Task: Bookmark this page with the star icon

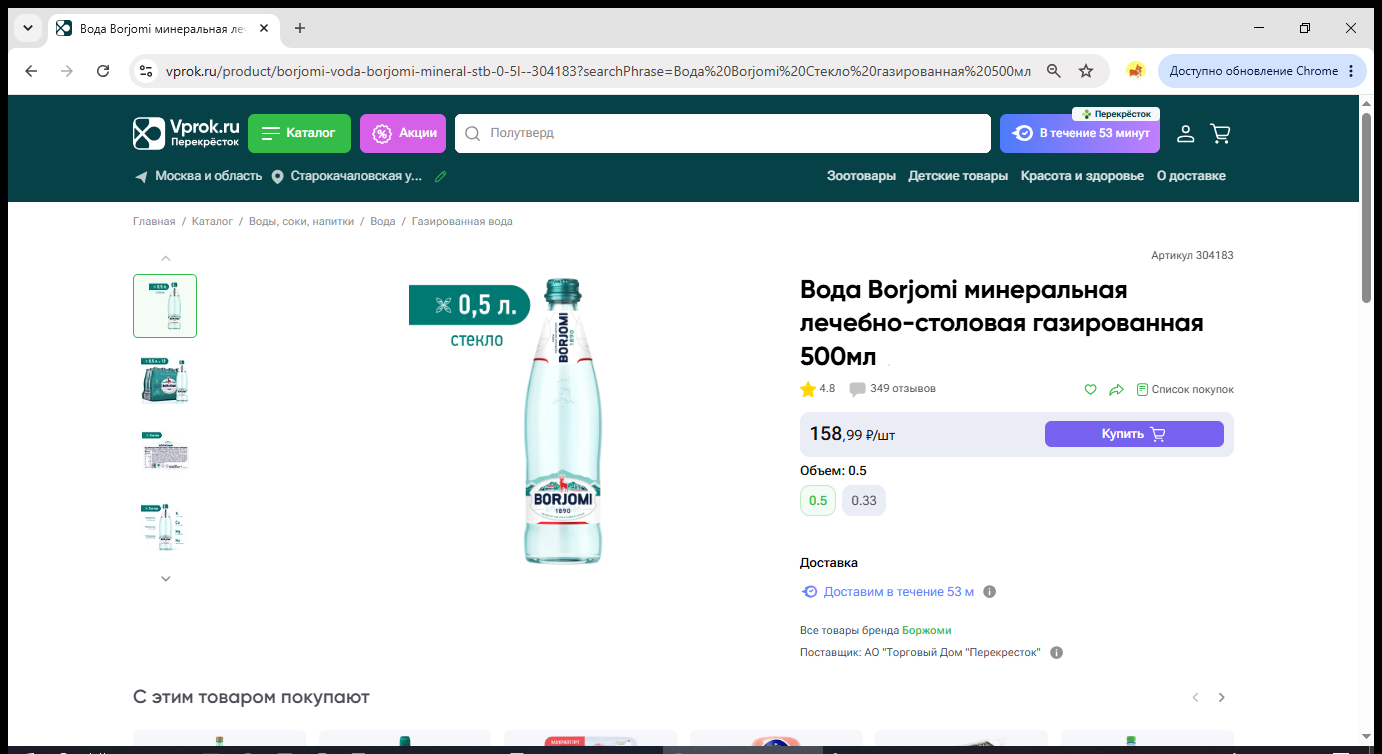Action: (1086, 71)
